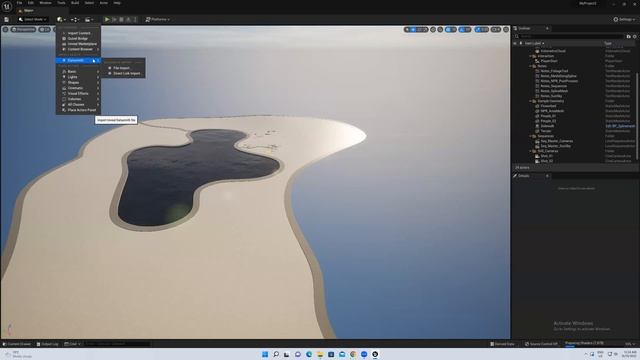
Task: Expand the All Classes submenu
Action: (78, 104)
